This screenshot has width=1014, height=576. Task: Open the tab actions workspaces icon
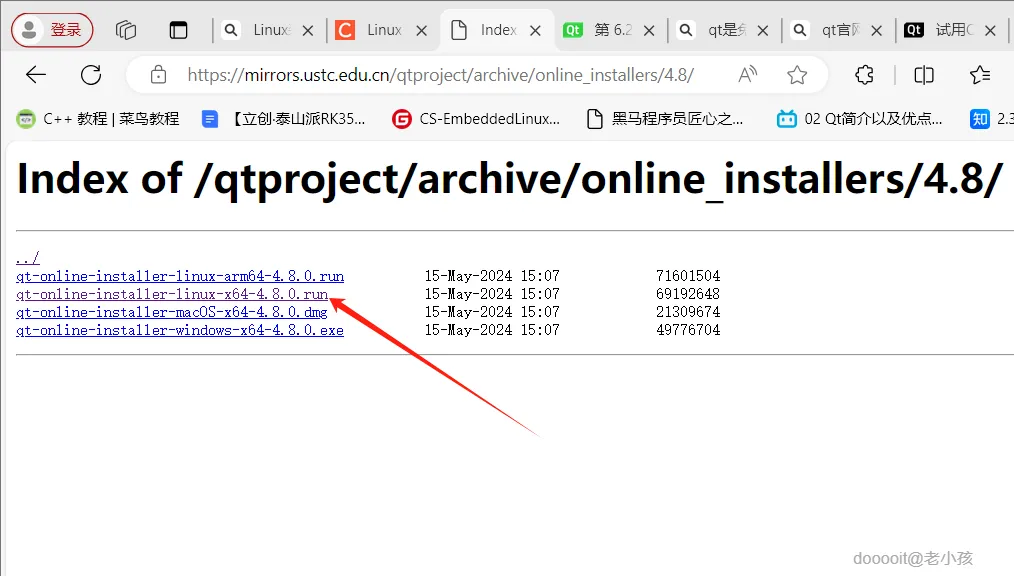[126, 30]
